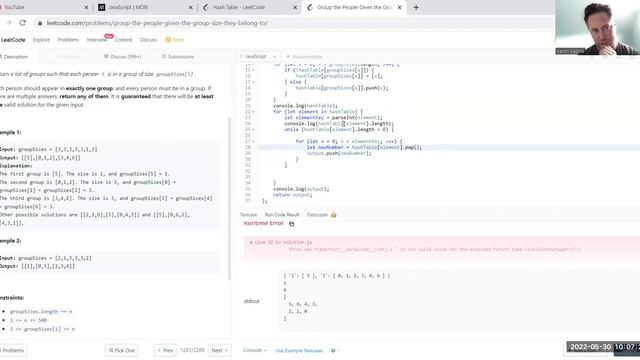Close the Hash Table - LeetCode tab
Screen dimensions: 640x360
coord(295,7)
